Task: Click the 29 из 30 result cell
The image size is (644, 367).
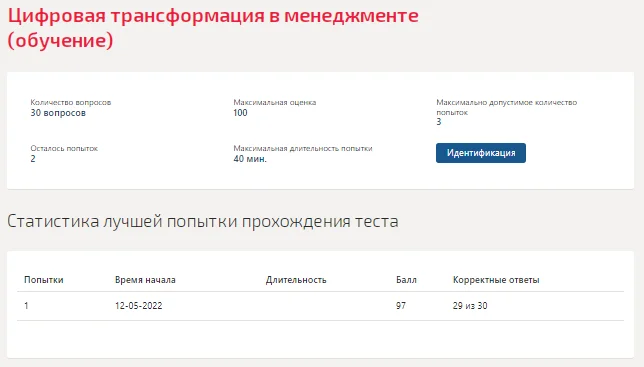Action: 470,306
